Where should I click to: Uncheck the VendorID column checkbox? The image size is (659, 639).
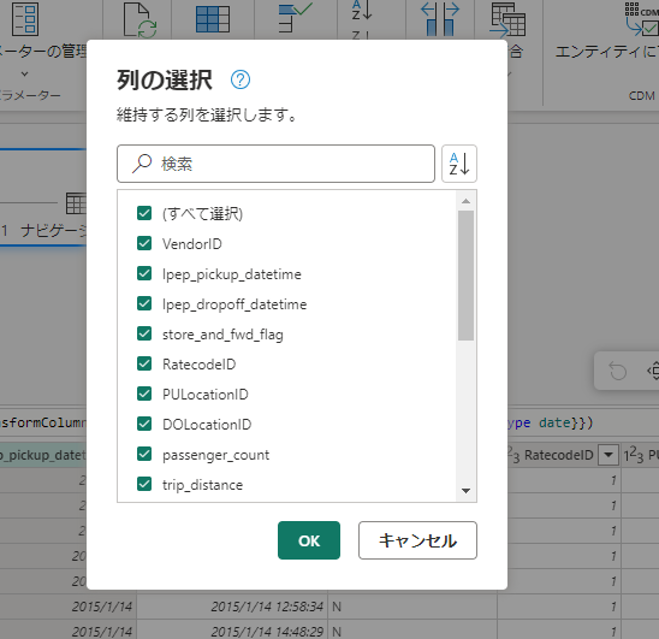pyautogui.click(x=144, y=243)
